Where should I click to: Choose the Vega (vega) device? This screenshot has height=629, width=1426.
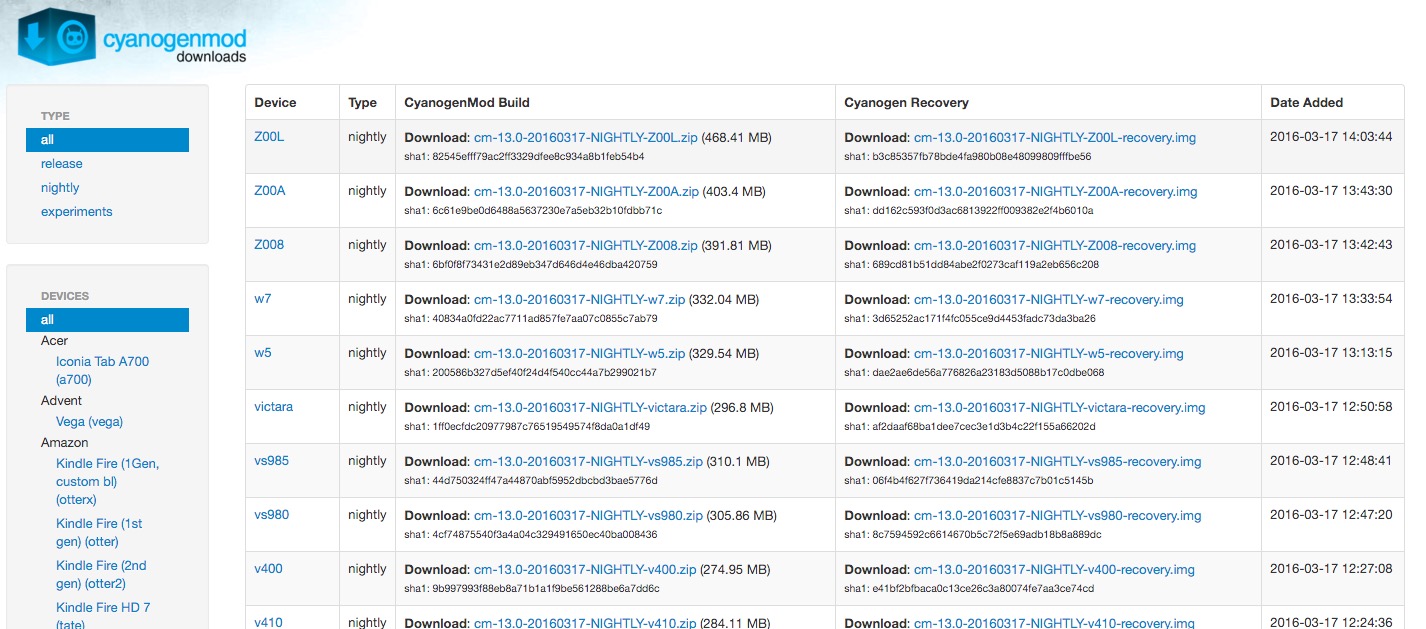coord(89,422)
